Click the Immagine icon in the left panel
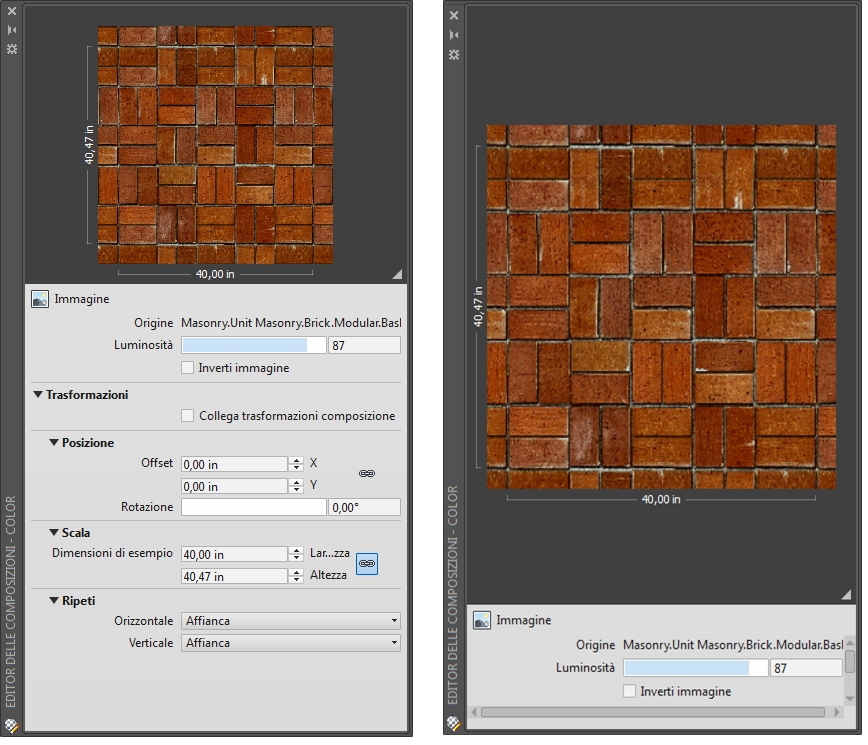This screenshot has height=745, width=868. coord(40,299)
